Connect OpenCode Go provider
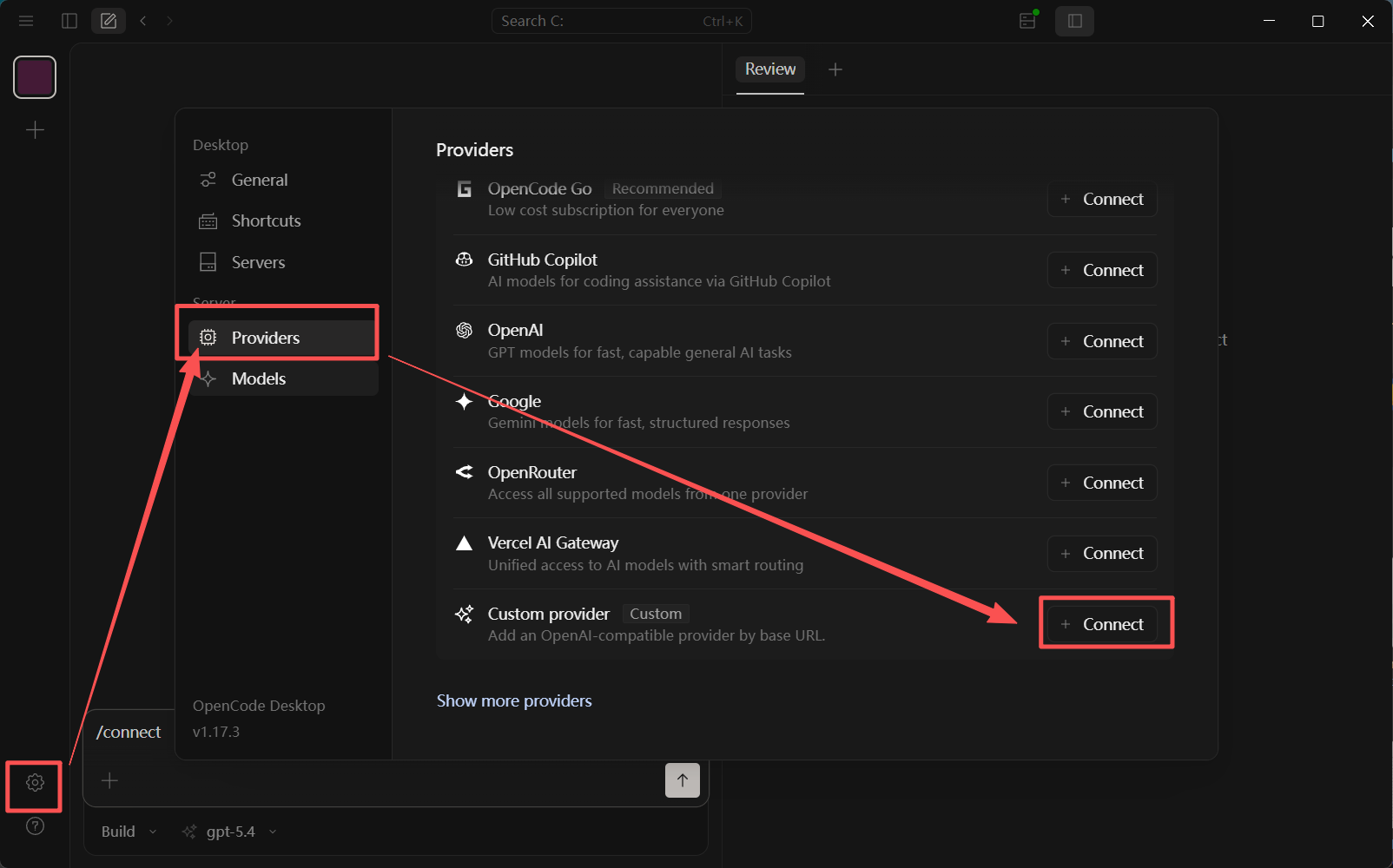 click(1102, 199)
